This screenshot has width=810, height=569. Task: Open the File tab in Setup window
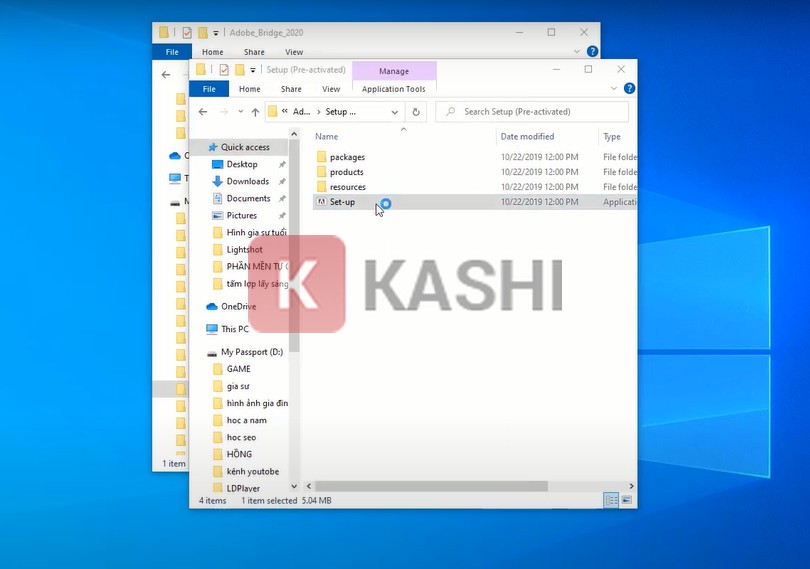click(x=209, y=89)
